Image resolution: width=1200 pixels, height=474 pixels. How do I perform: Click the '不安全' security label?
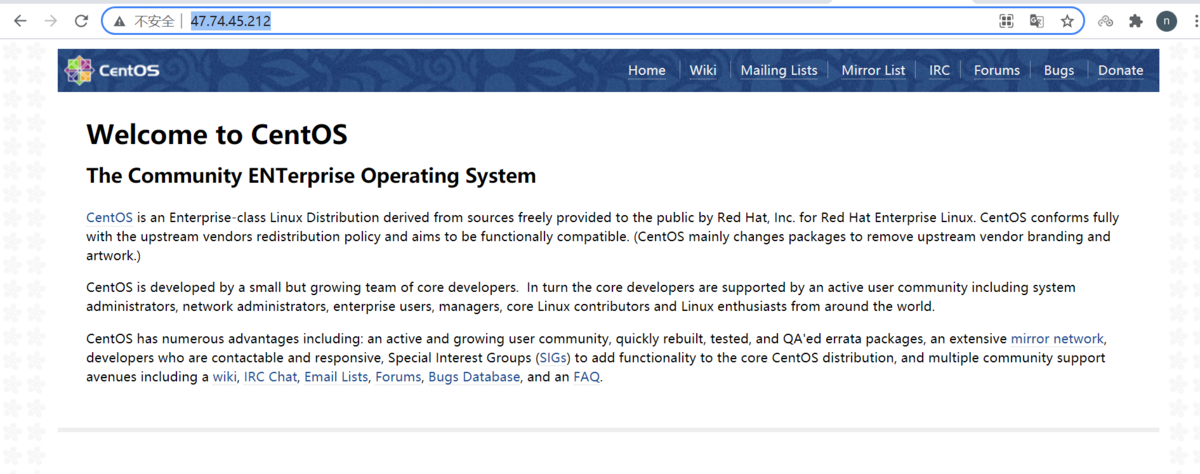(x=154, y=21)
